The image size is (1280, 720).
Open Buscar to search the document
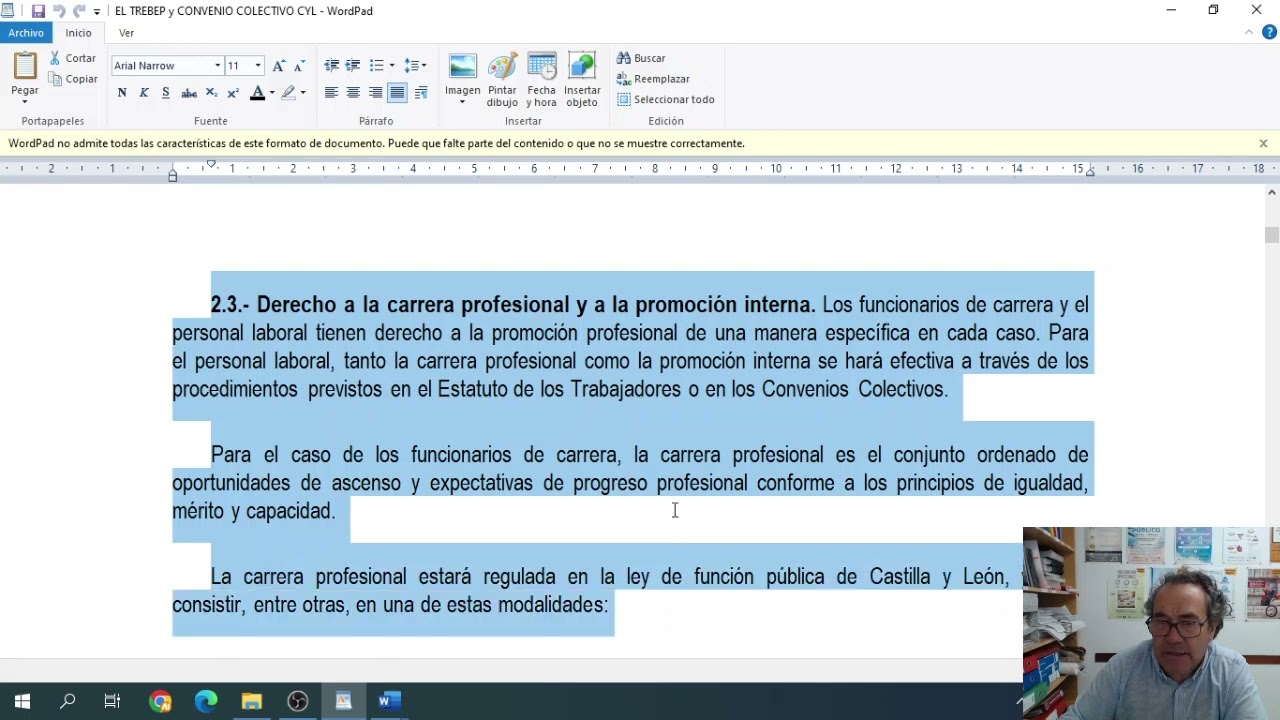(x=643, y=58)
